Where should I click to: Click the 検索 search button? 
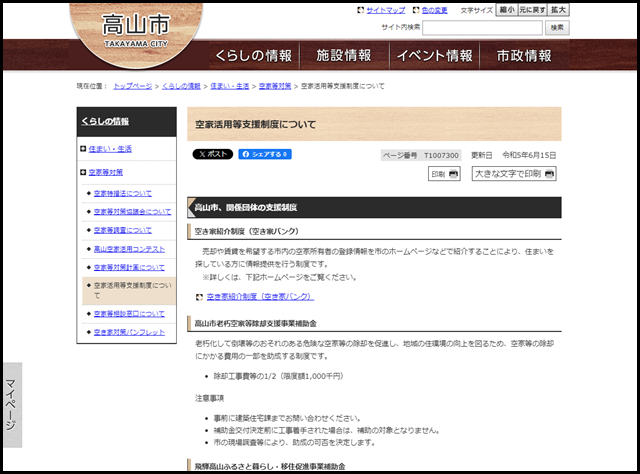557,28
